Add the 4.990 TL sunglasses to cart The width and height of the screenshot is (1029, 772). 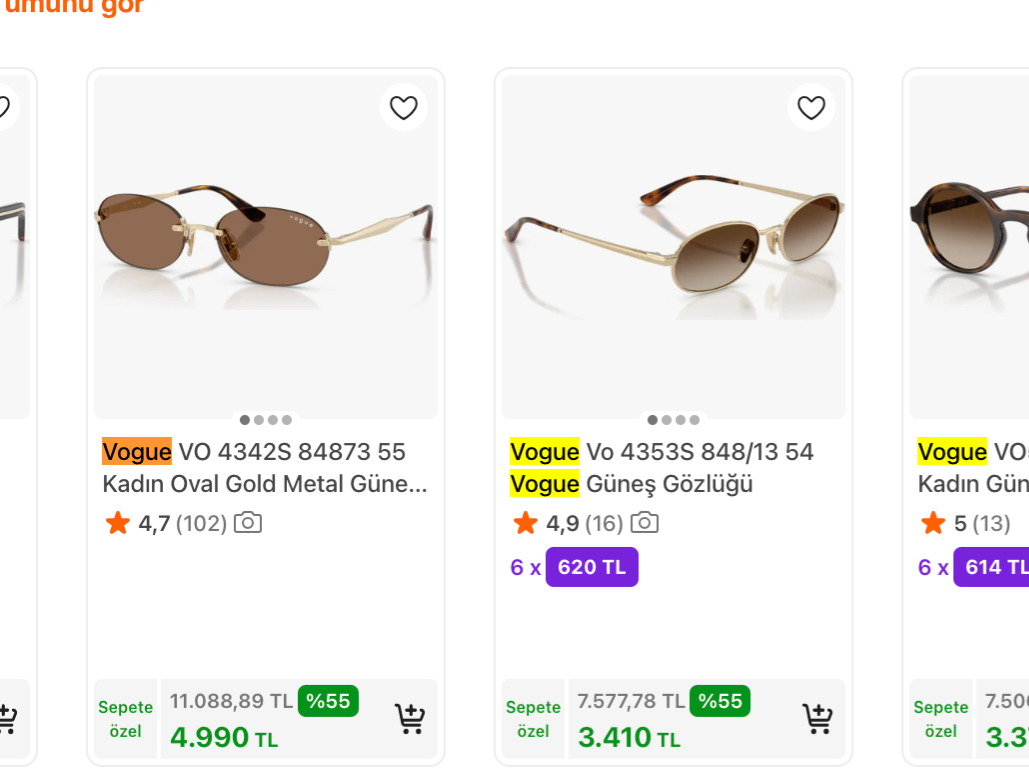coord(410,719)
